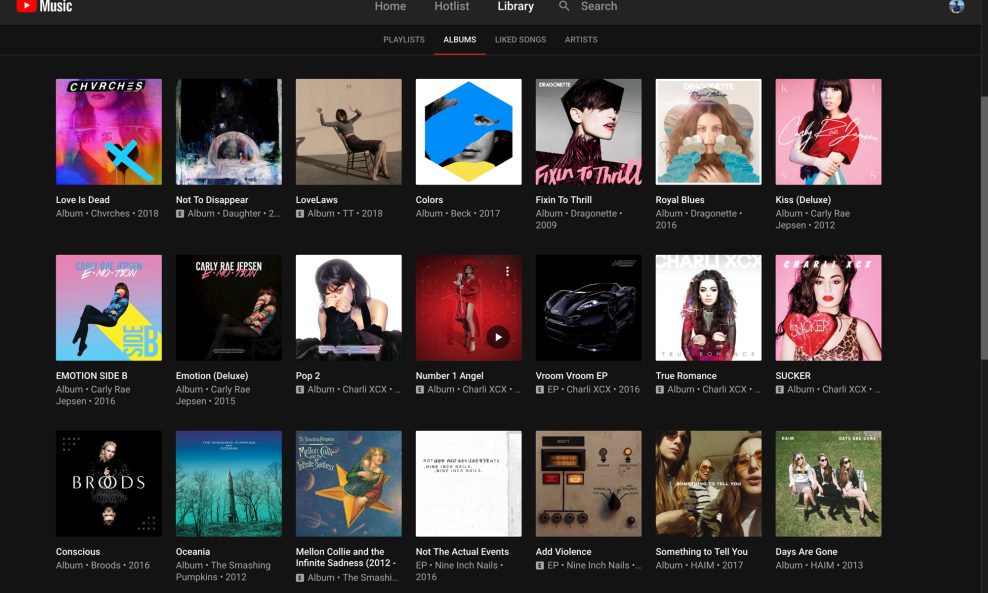Screen dimensions: 988x593
Task: Open Royal Blues album cover
Action: pyautogui.click(x=708, y=132)
